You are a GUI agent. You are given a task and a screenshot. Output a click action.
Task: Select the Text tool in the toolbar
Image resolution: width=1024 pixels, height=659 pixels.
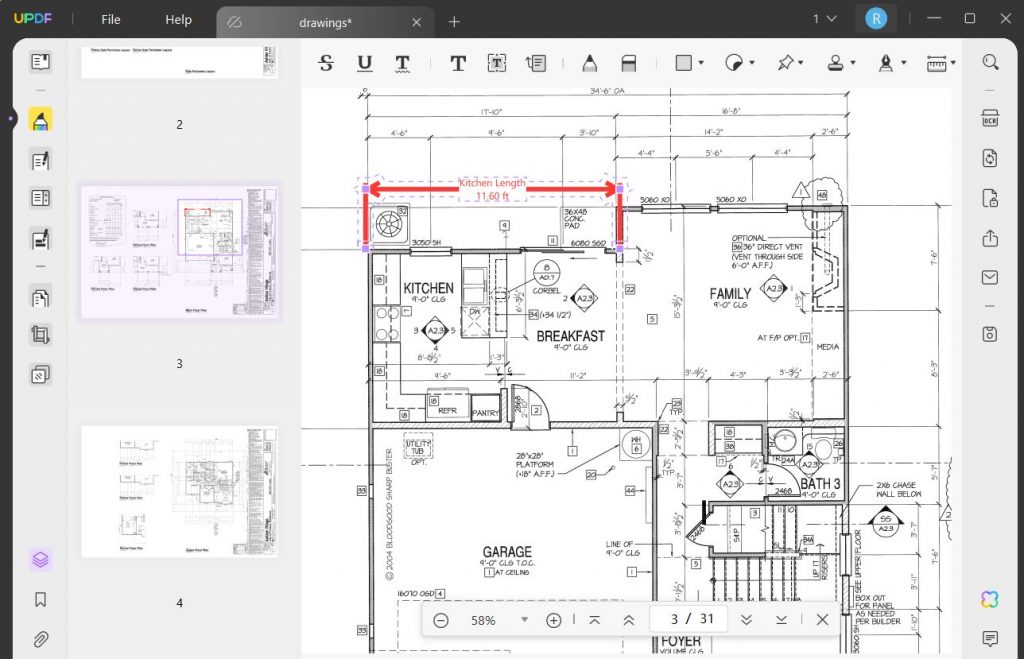(457, 62)
